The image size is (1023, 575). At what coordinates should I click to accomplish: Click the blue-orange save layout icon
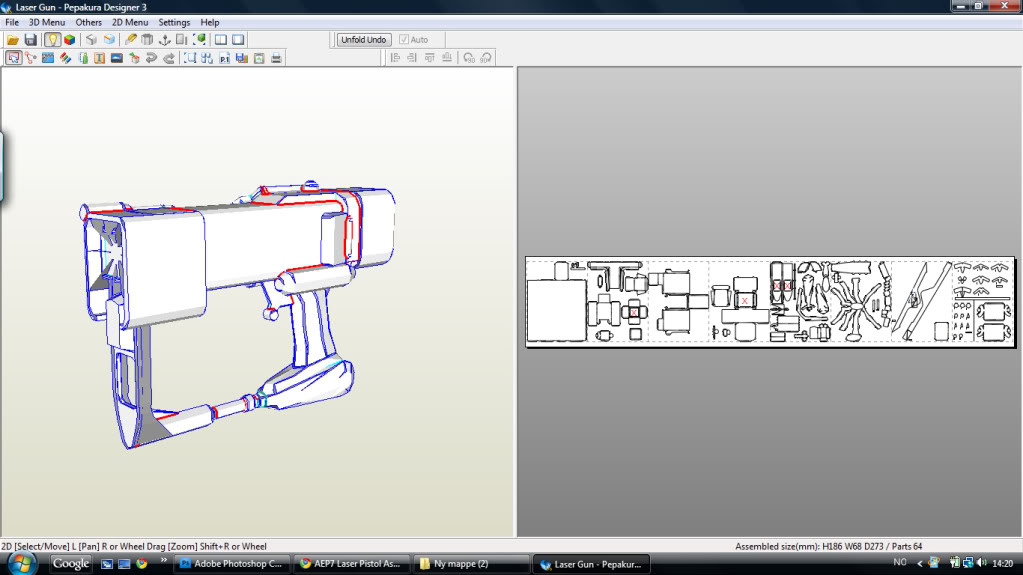[x=241, y=58]
